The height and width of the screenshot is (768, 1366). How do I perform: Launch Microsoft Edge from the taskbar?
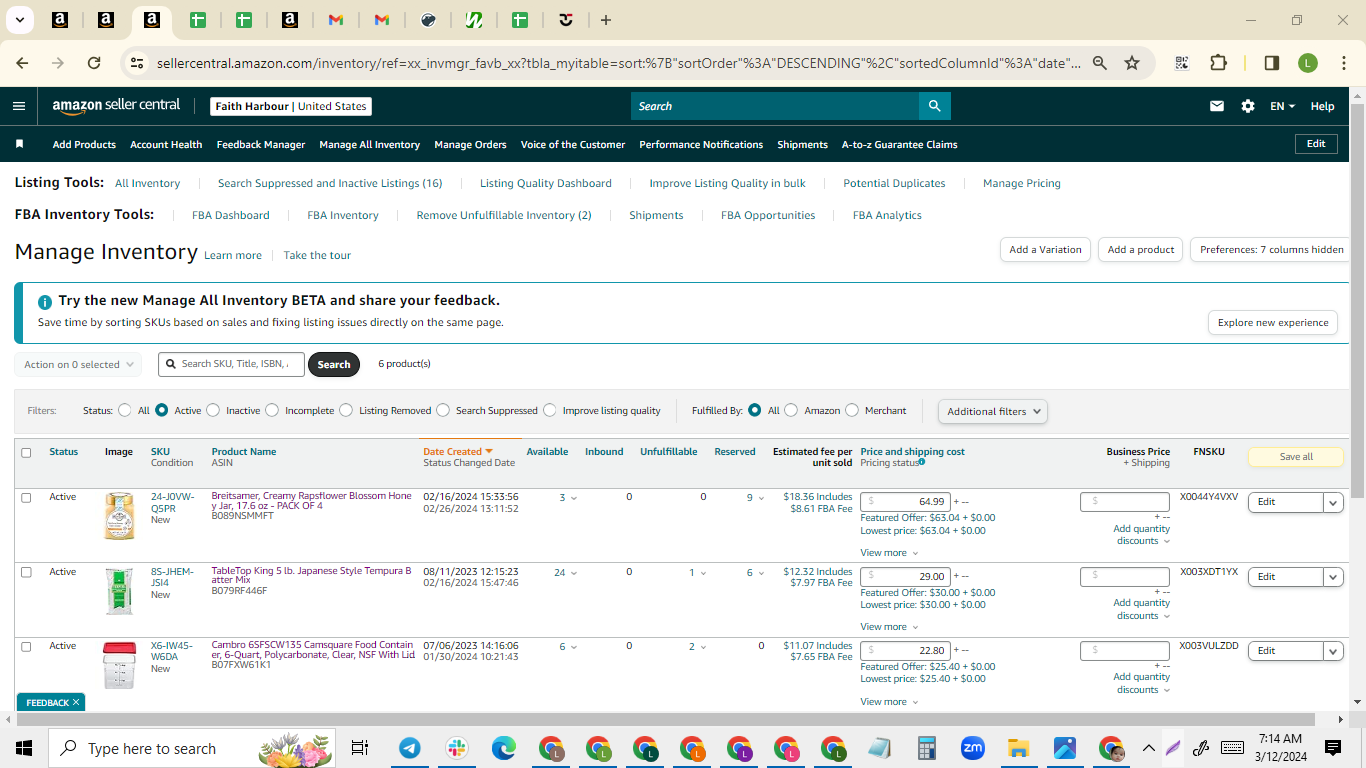point(503,748)
